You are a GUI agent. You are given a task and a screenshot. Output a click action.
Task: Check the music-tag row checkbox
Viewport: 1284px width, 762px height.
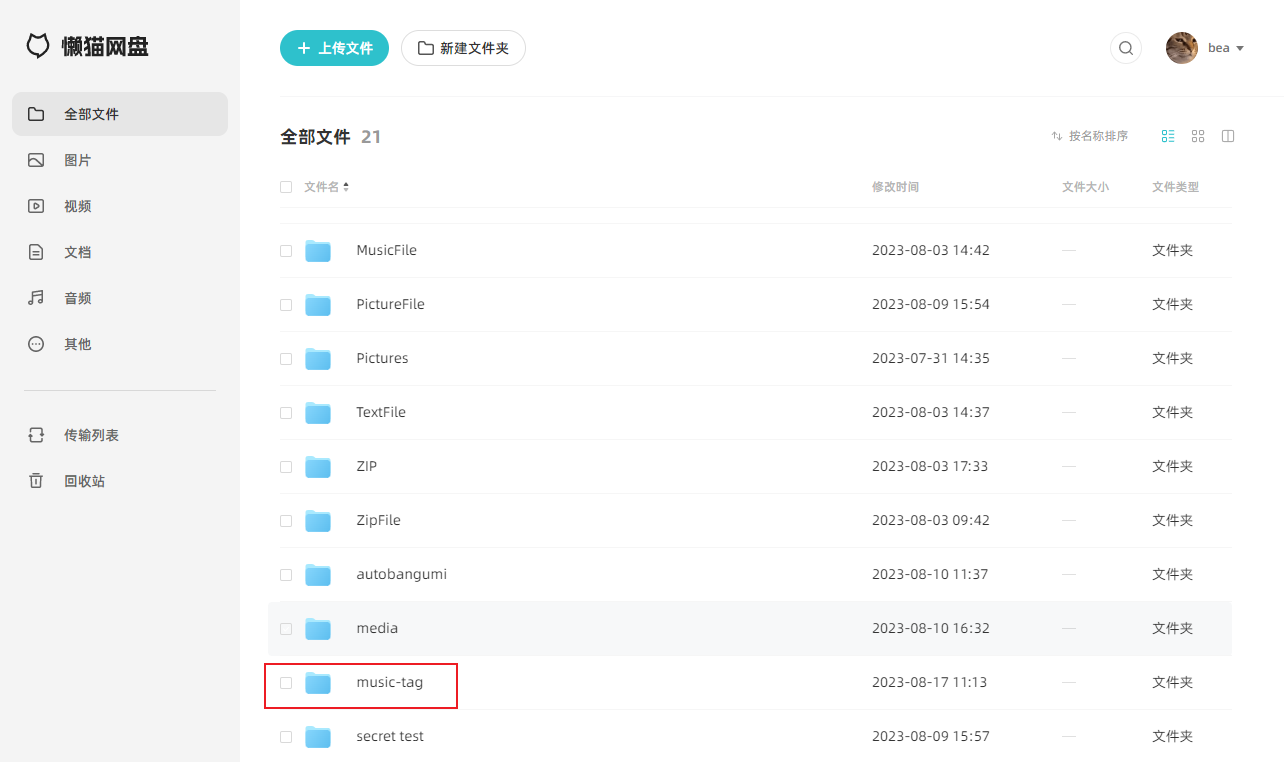click(x=286, y=683)
